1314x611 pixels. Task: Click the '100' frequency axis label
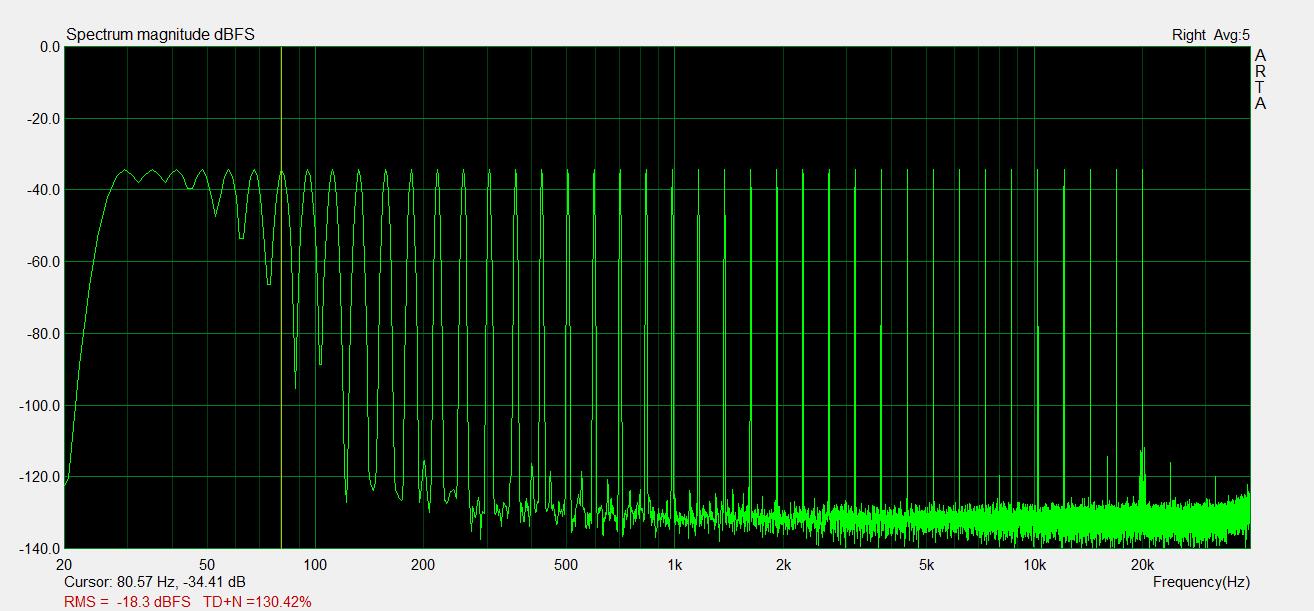pyautogui.click(x=315, y=564)
